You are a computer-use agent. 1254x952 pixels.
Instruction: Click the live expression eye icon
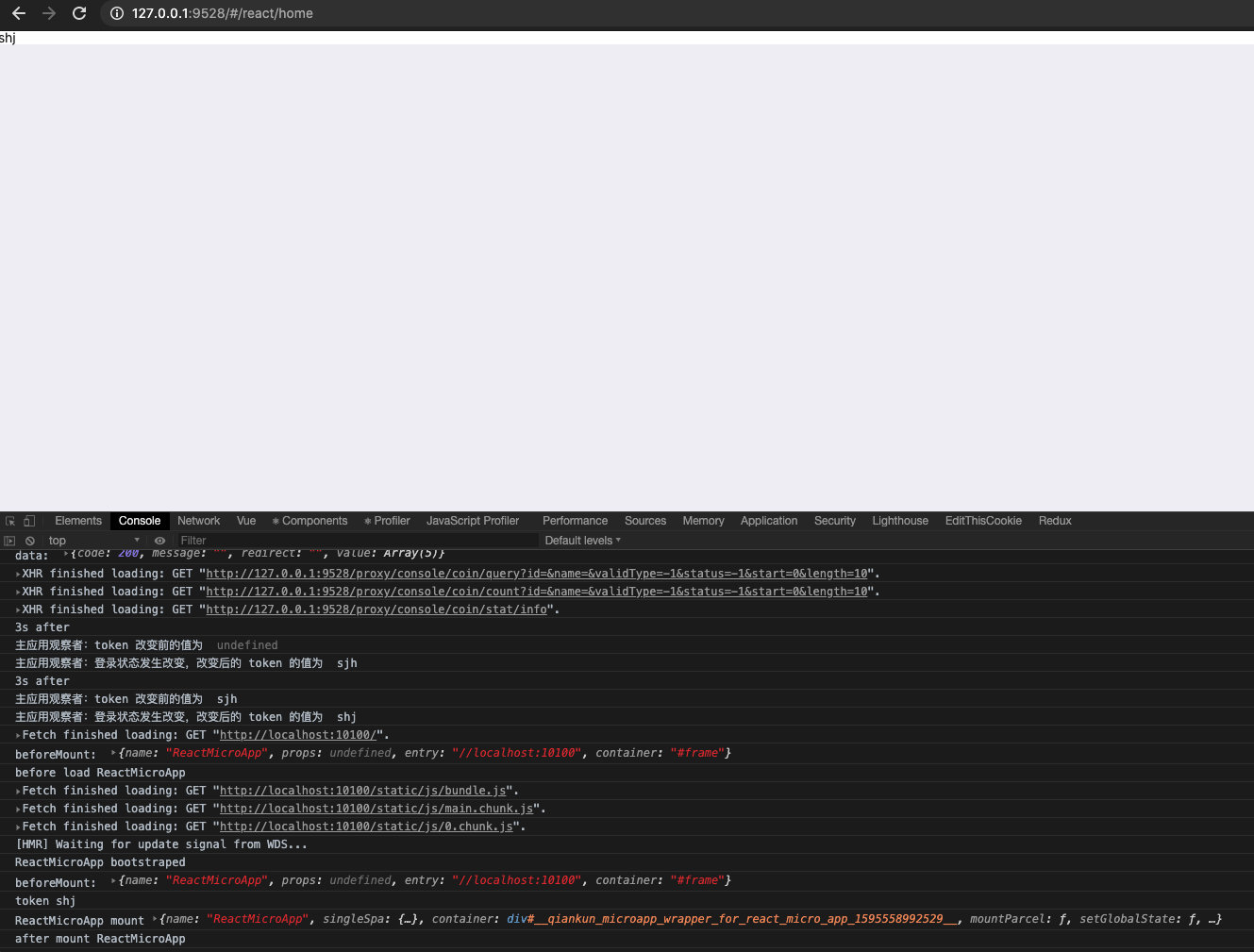click(x=159, y=541)
